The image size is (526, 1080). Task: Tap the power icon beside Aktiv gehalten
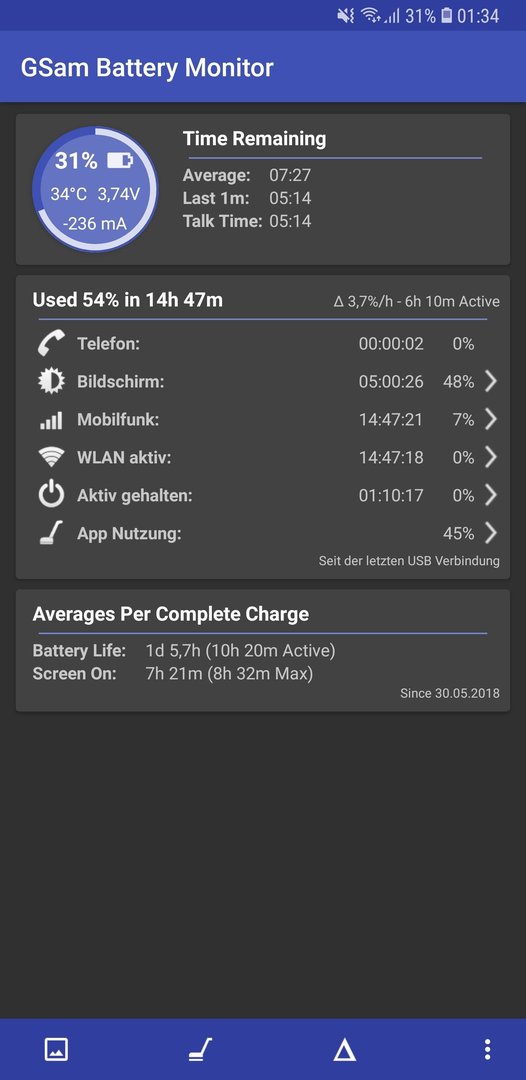[x=51, y=495]
